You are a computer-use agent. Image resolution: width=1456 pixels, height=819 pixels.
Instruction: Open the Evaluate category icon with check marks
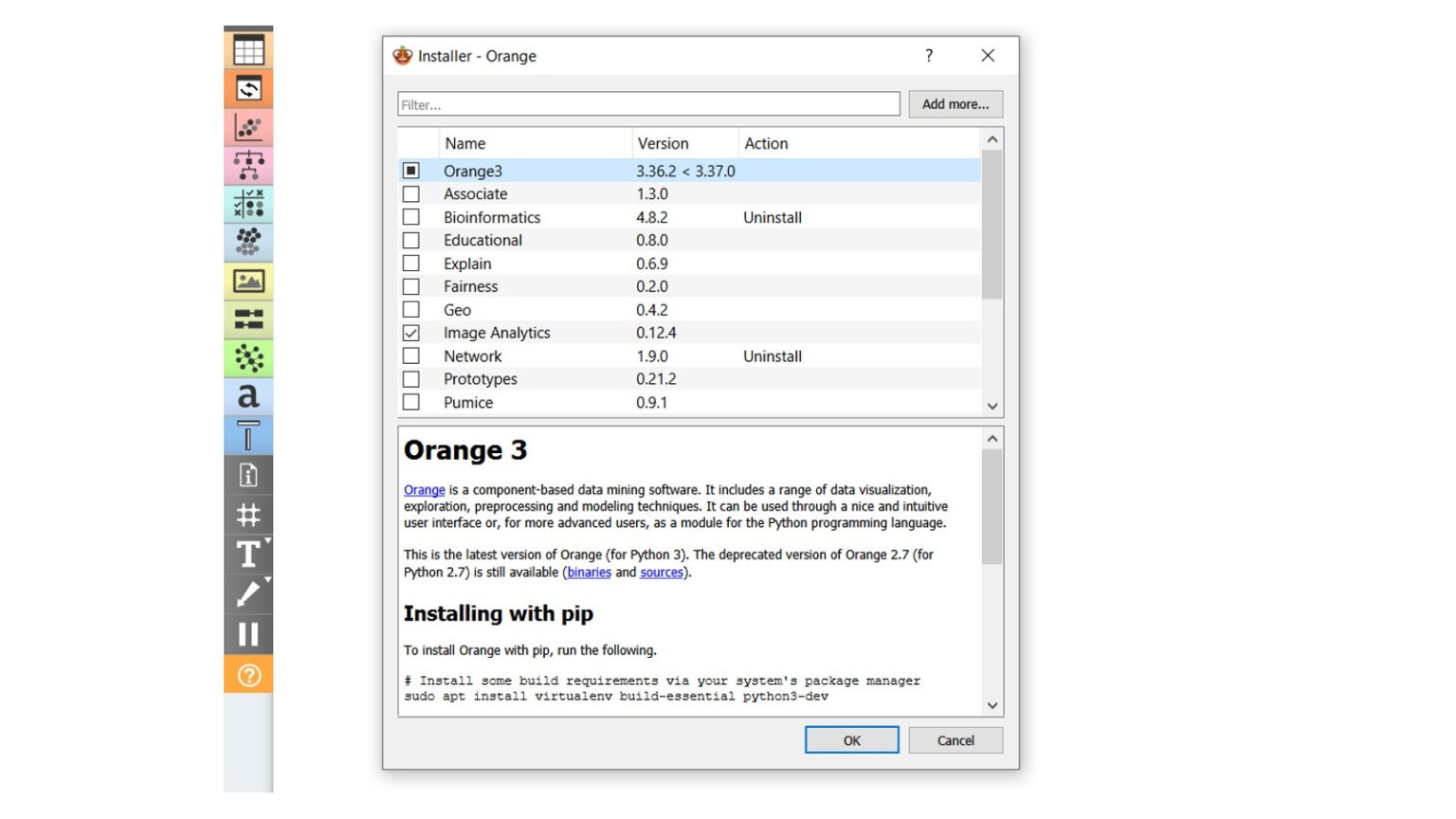coord(248,204)
